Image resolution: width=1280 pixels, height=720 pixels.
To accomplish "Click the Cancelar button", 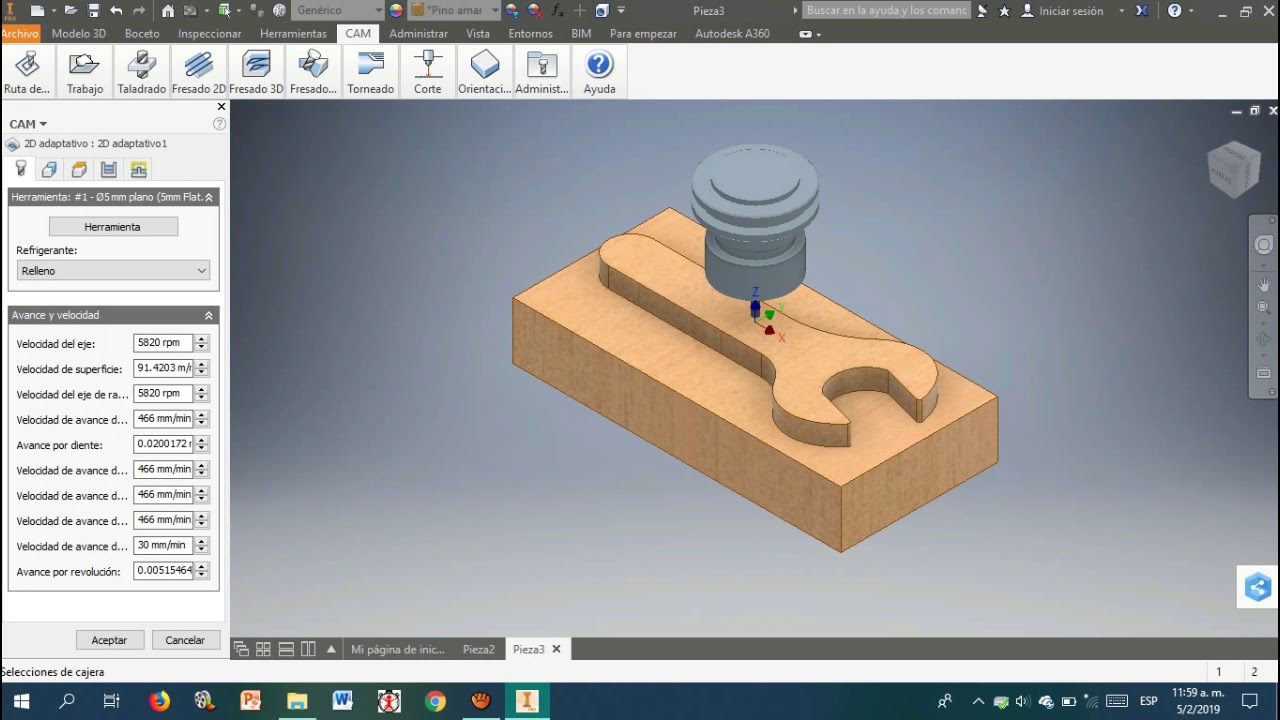I will click(185, 640).
